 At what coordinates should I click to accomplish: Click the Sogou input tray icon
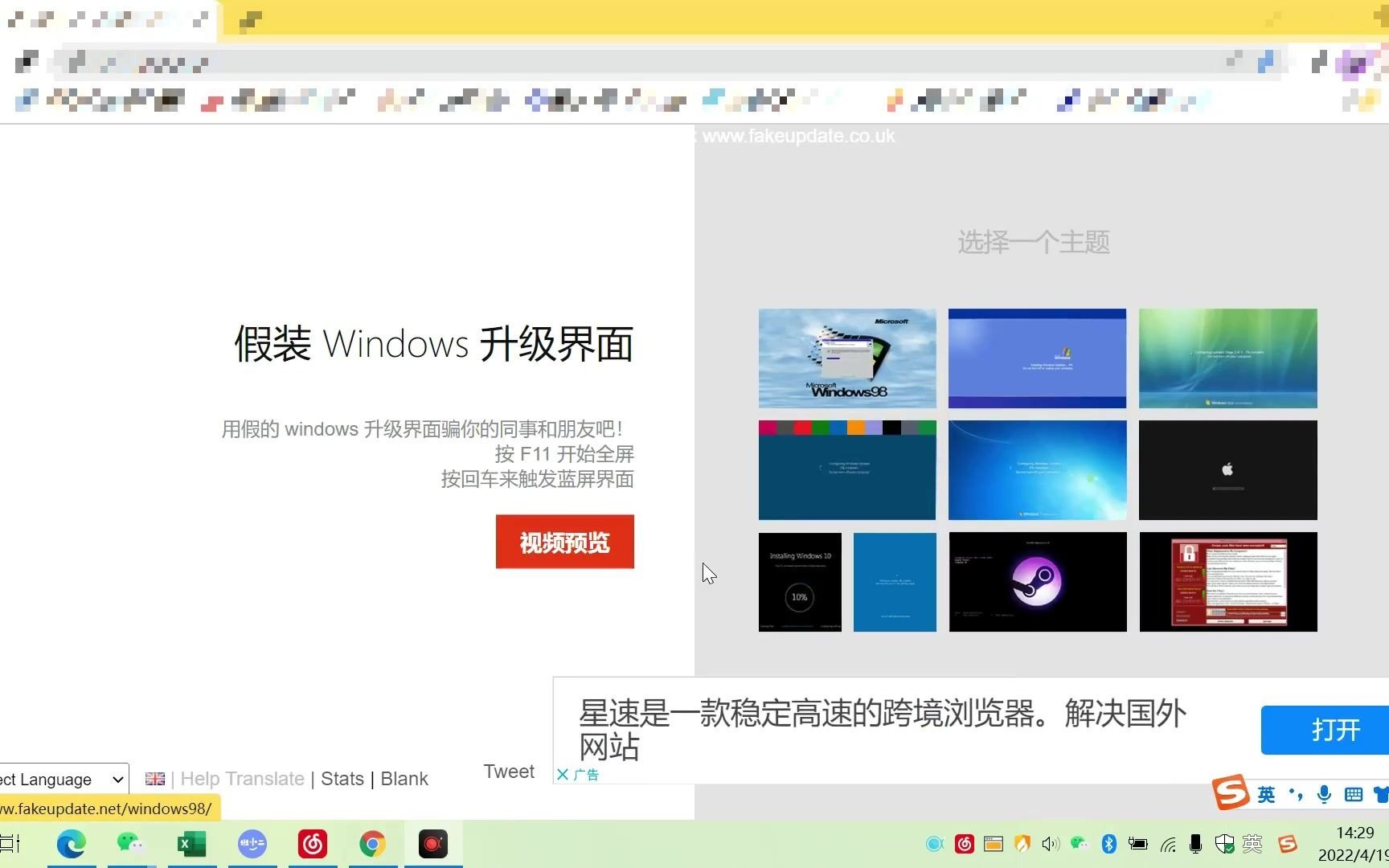click(x=1288, y=844)
